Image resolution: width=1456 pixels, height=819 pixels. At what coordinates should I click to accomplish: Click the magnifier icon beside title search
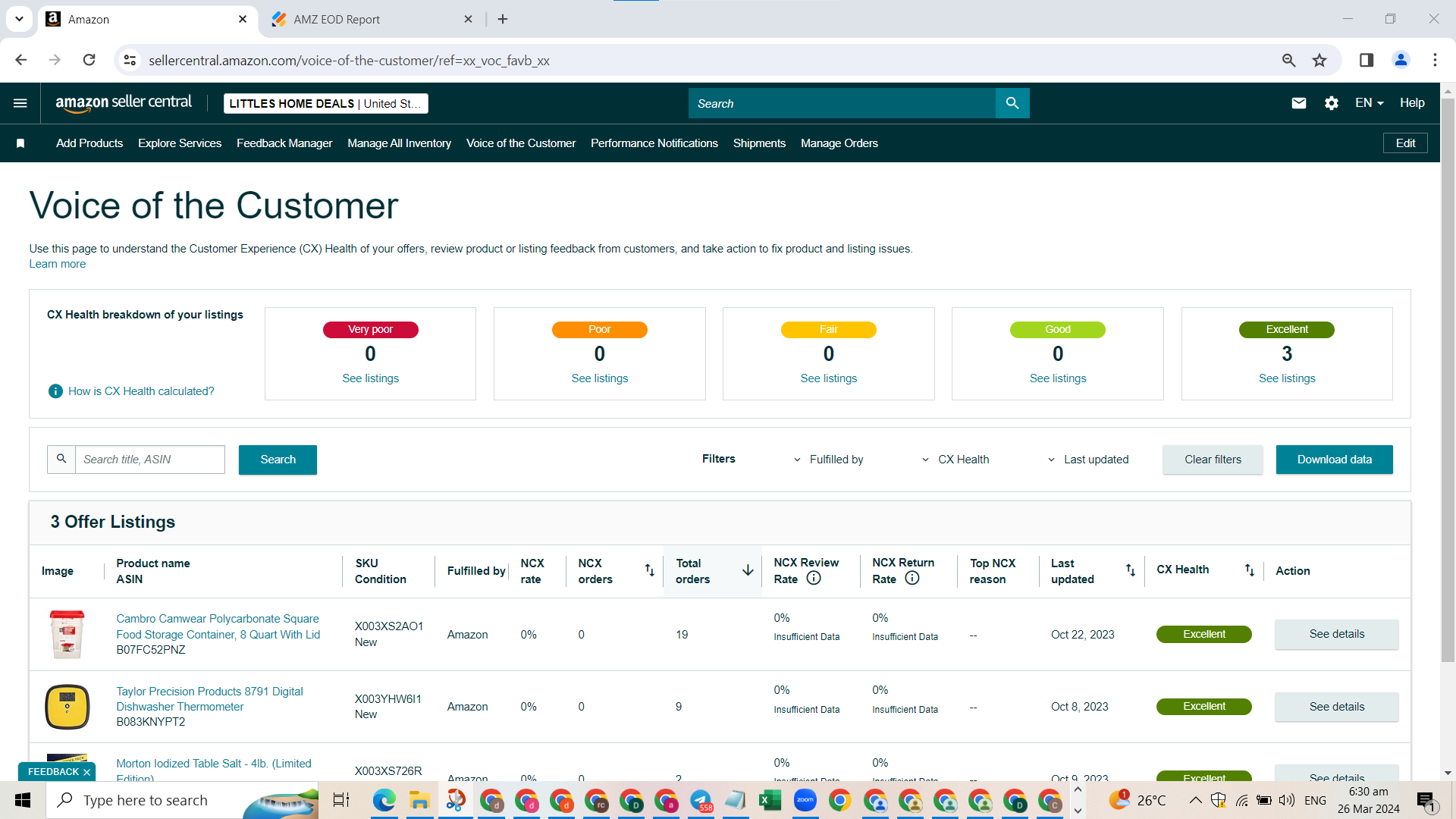[61, 460]
